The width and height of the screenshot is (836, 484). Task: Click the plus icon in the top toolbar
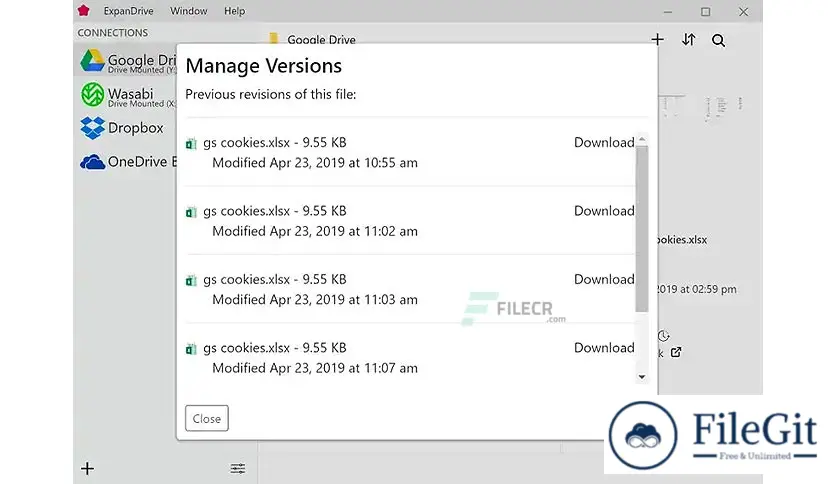point(657,39)
